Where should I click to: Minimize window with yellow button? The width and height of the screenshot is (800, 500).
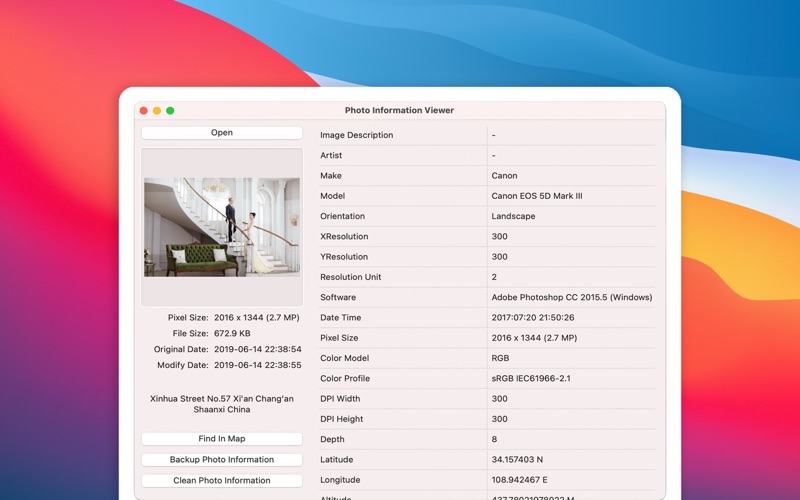pos(157,111)
